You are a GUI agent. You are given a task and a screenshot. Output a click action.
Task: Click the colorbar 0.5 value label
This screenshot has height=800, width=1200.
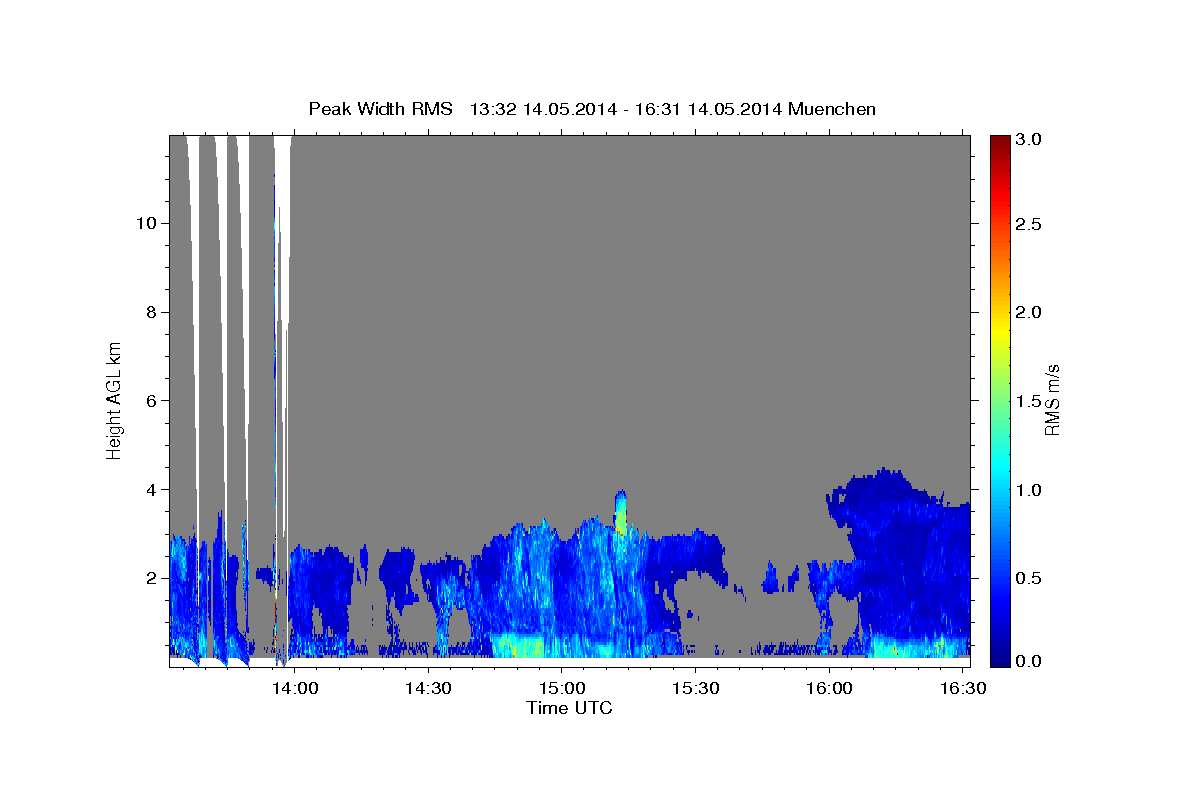pyautogui.click(x=1031, y=578)
